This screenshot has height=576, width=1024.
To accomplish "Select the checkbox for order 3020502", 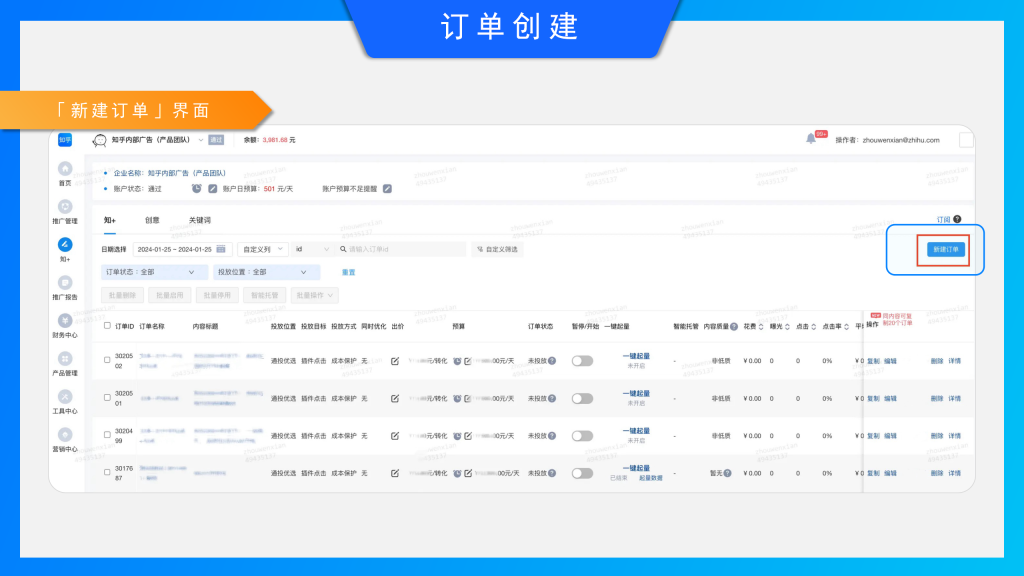I will [107, 360].
